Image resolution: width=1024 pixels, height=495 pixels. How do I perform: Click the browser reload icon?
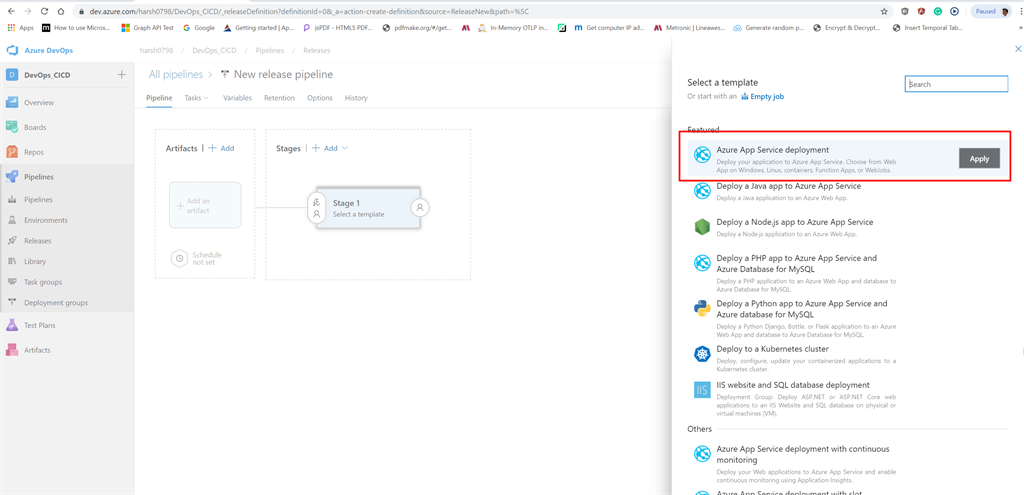point(44,11)
